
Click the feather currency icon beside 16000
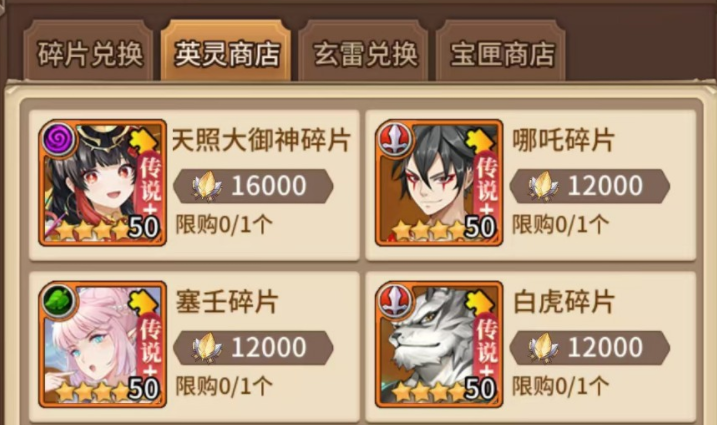pyautogui.click(x=206, y=186)
